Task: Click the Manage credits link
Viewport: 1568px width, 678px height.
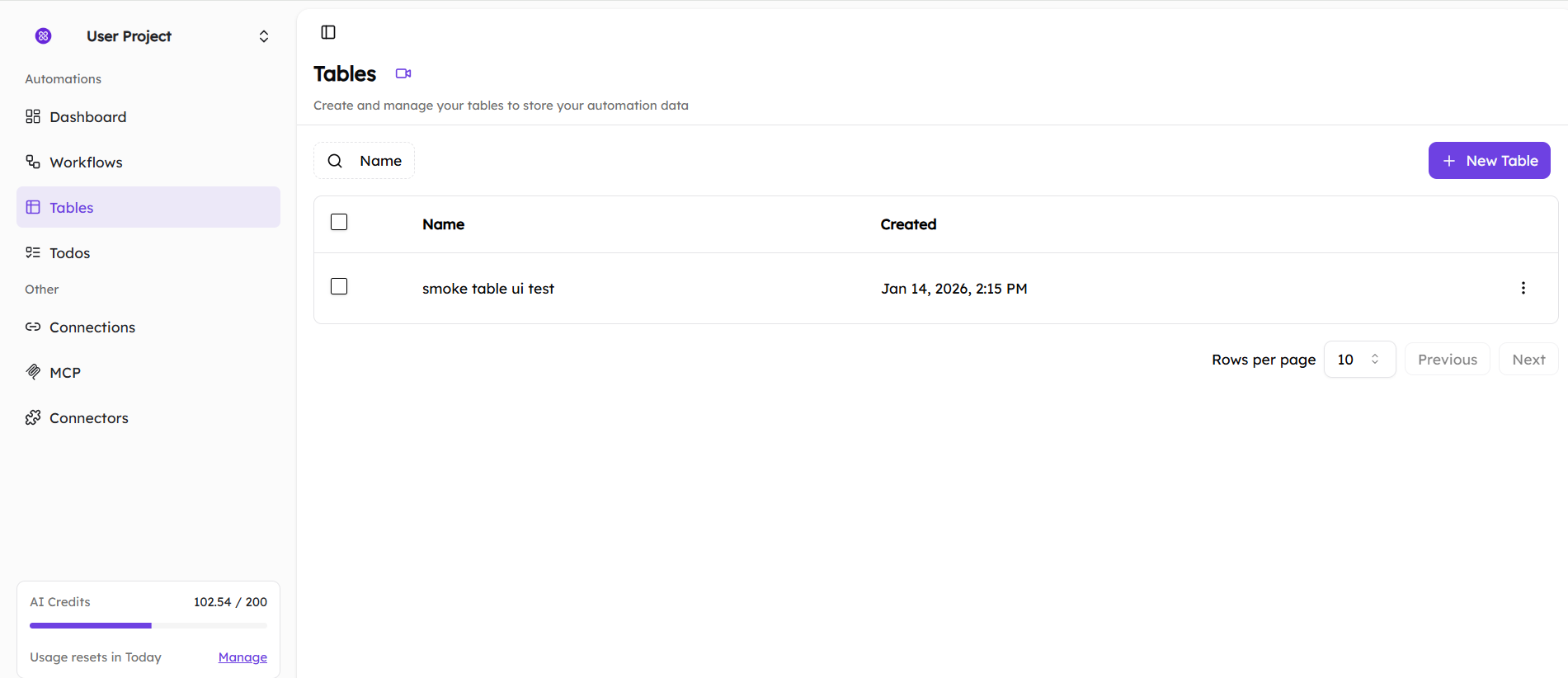Action: [242, 657]
